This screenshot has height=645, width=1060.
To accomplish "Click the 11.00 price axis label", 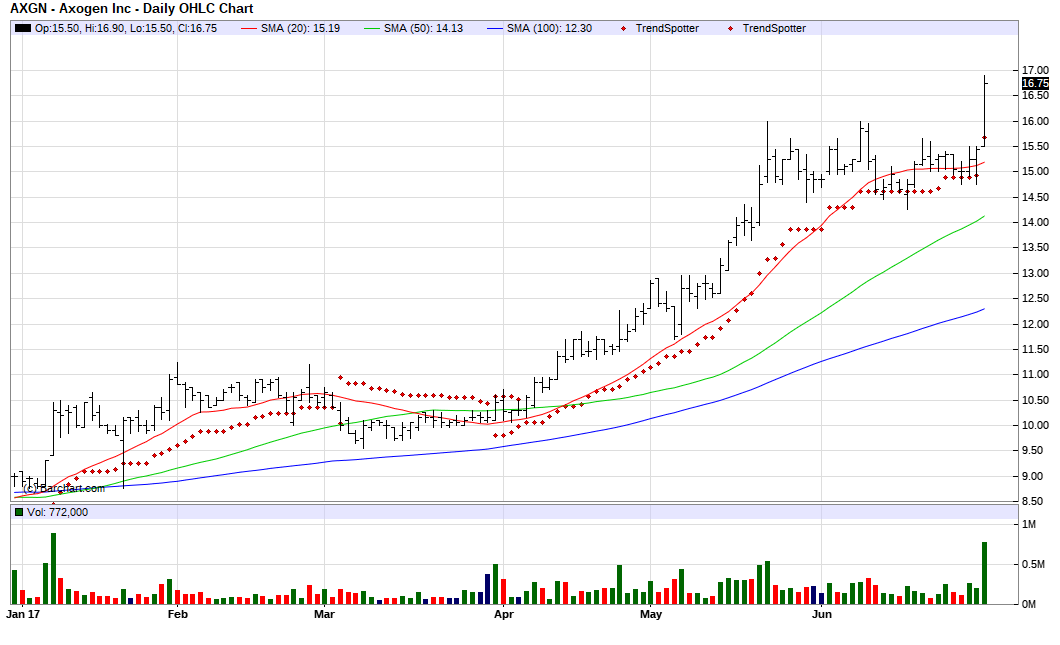I will click(x=1035, y=375).
